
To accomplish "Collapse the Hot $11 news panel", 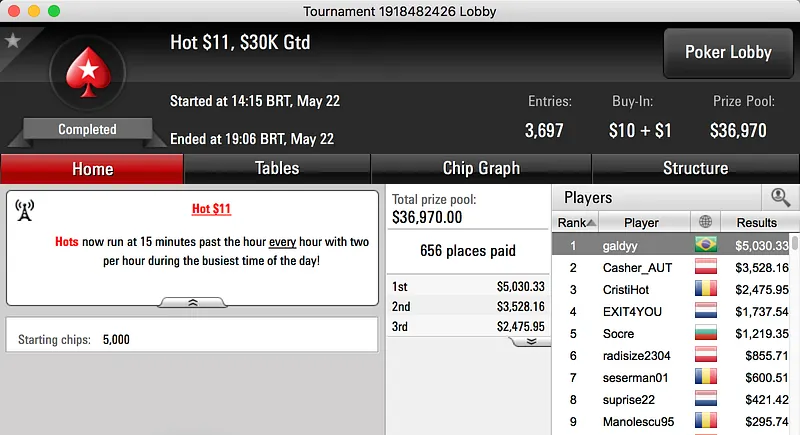I will (193, 301).
